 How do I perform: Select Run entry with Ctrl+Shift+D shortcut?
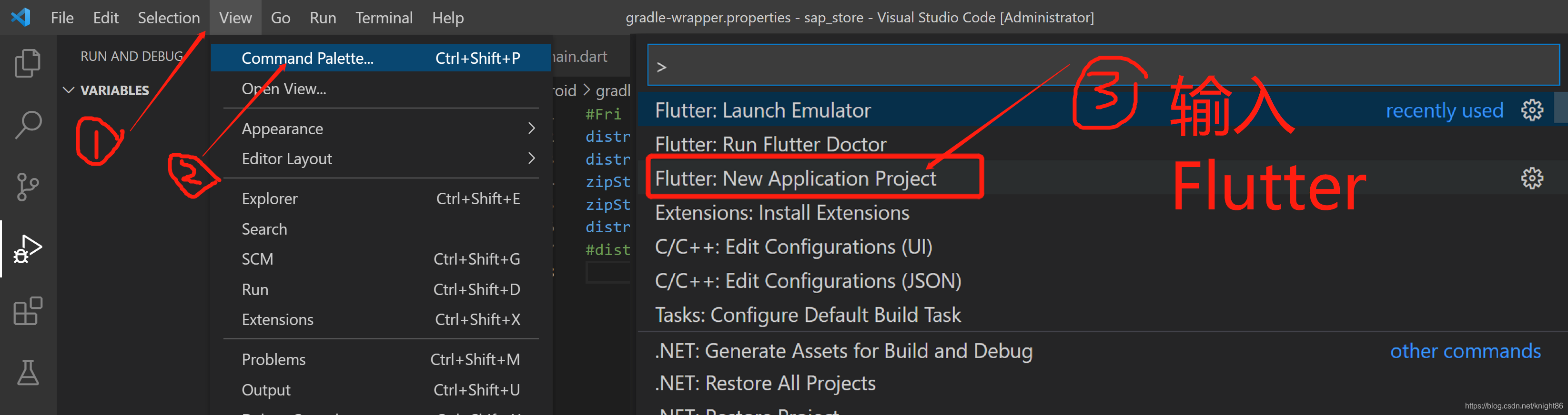[381, 290]
